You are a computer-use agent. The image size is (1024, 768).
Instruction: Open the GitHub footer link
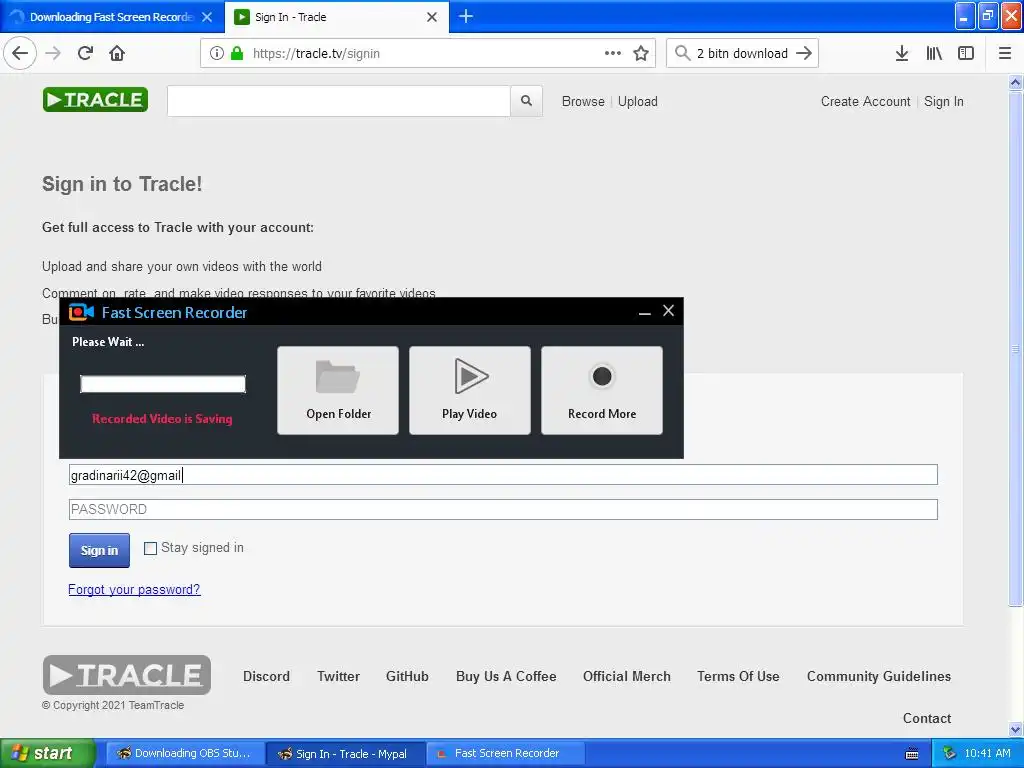pos(407,676)
